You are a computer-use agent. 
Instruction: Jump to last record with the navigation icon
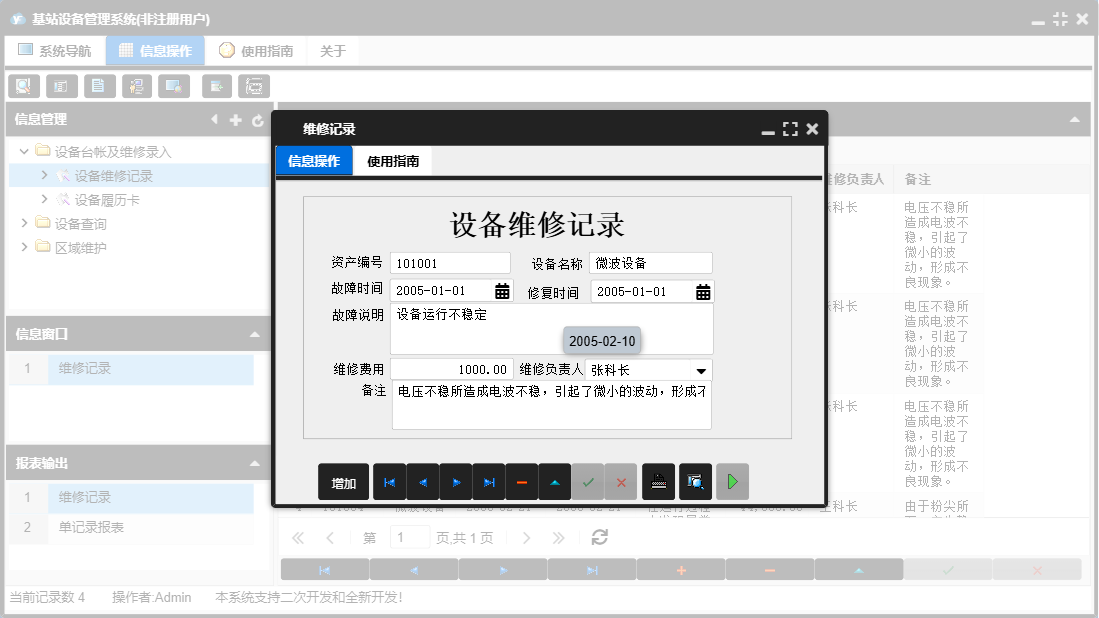(x=489, y=481)
